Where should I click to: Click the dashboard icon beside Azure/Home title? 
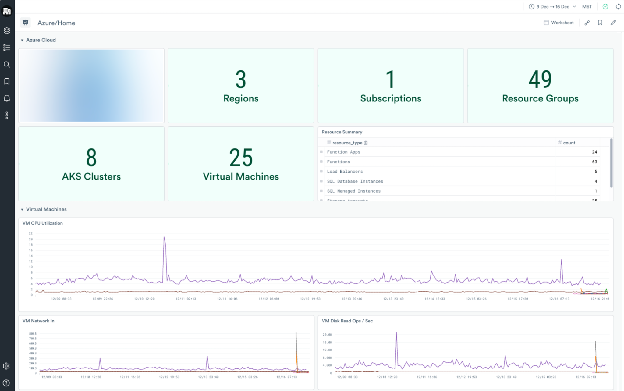25,23
